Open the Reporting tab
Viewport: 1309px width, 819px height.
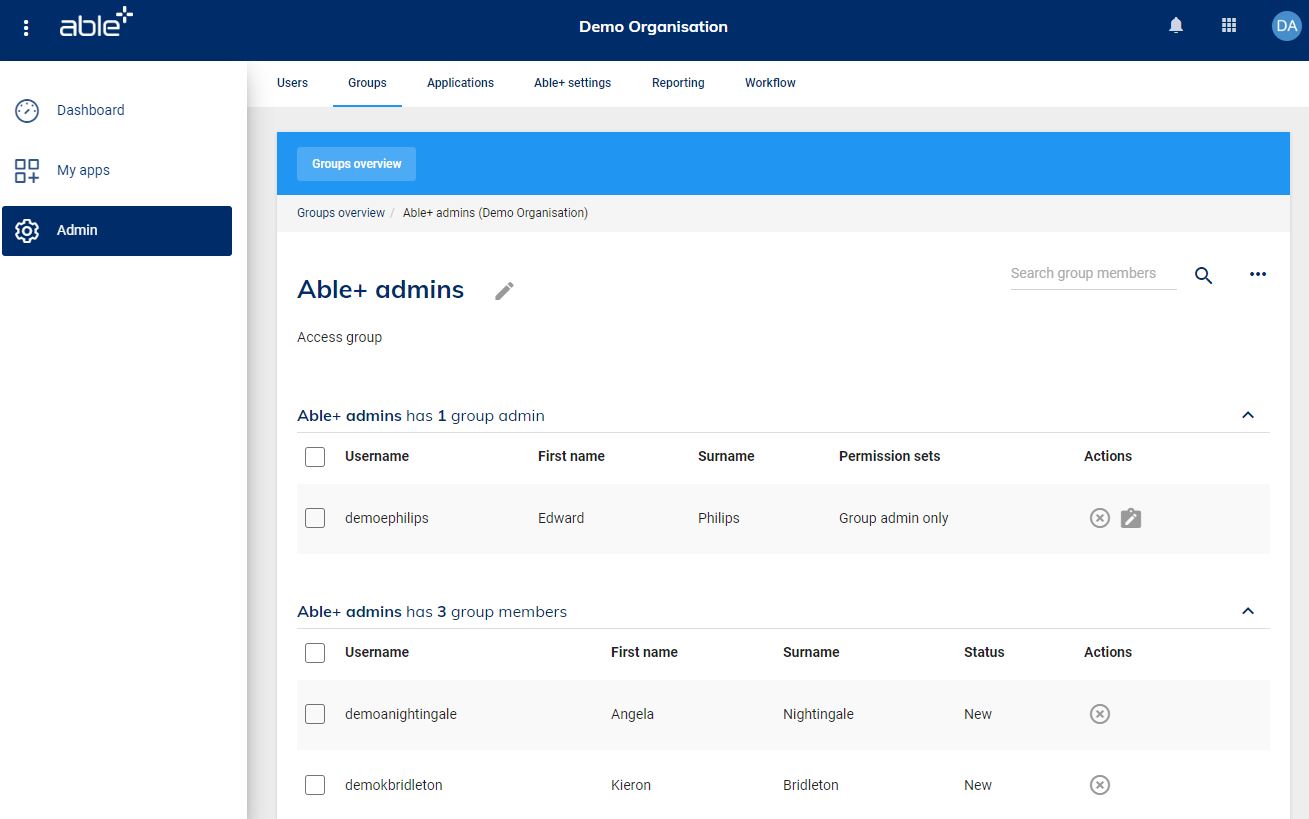[x=678, y=83]
